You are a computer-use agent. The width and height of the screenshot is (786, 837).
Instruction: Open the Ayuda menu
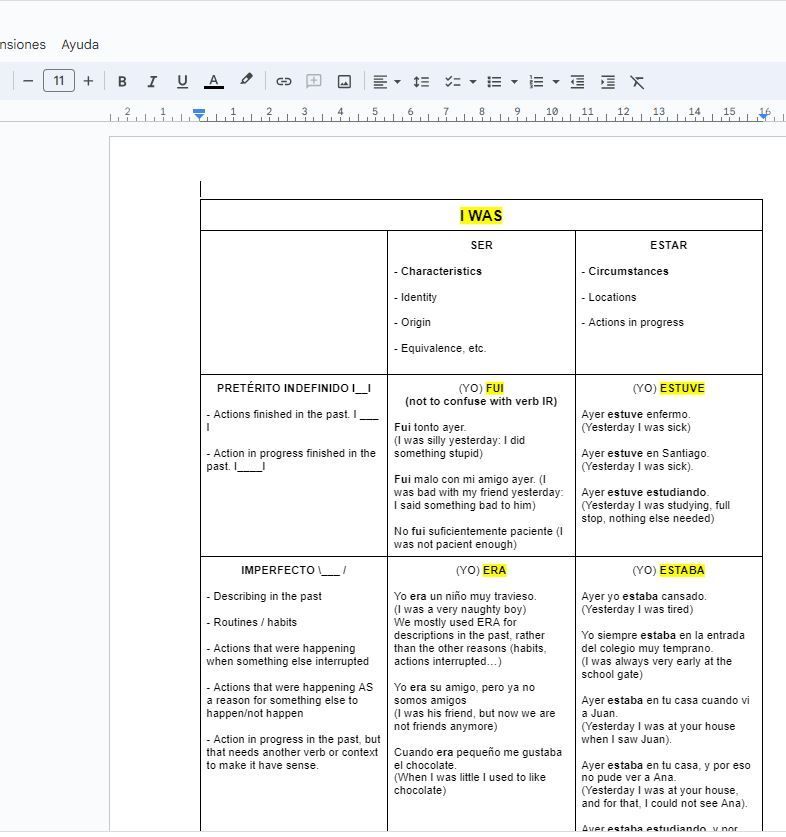click(80, 44)
